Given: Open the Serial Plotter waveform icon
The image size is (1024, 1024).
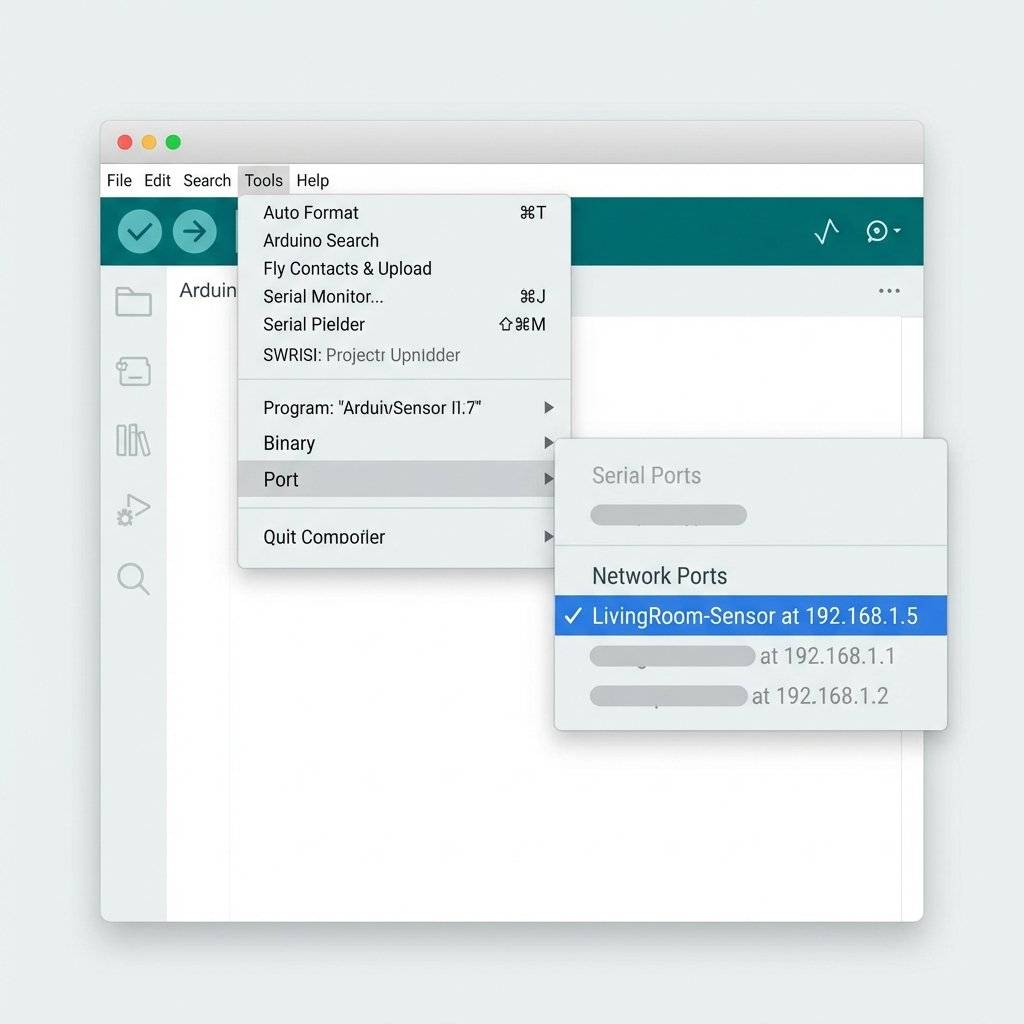Looking at the screenshot, I should click(x=826, y=231).
